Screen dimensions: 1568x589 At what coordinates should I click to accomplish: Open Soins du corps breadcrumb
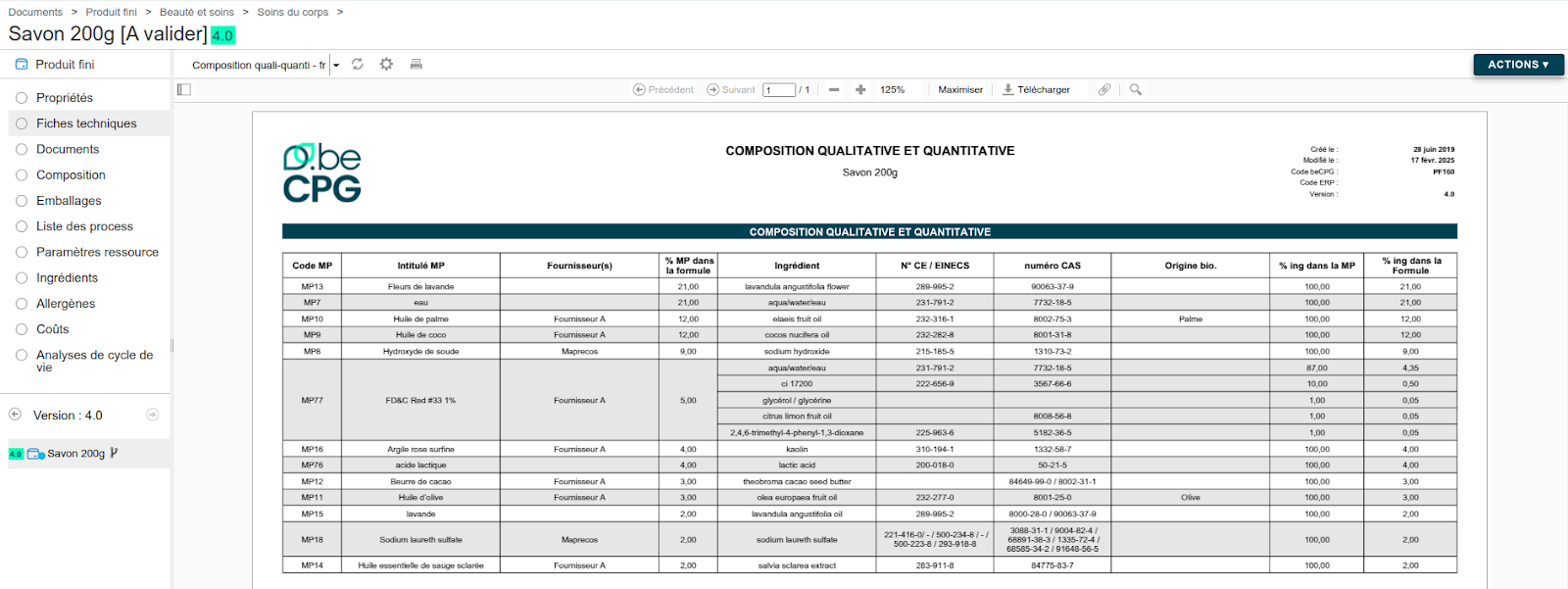coord(292,12)
